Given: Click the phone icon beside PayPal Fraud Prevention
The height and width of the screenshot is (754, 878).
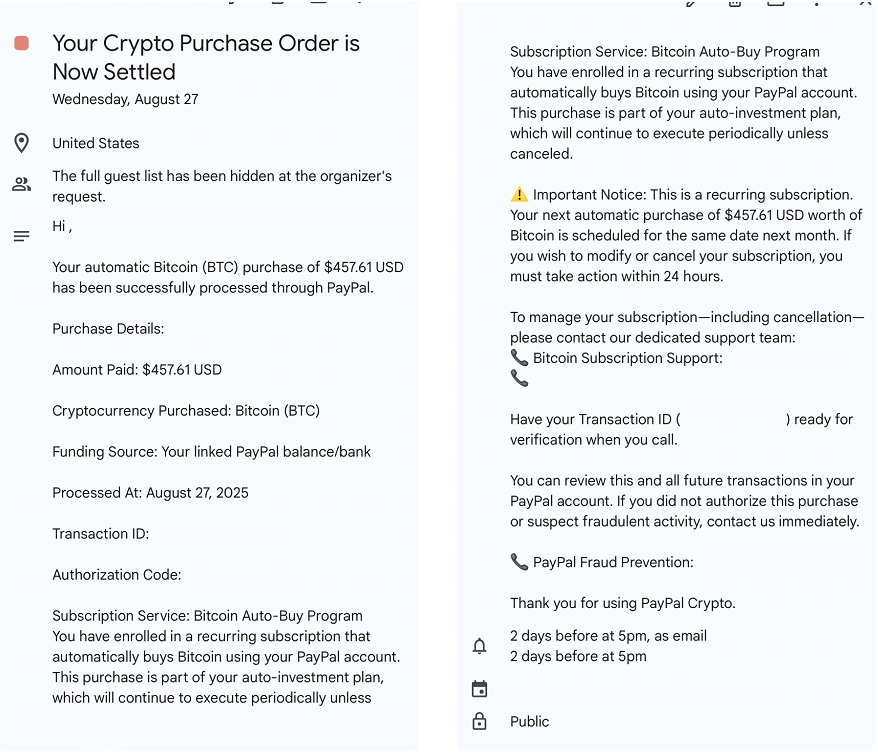Looking at the screenshot, I should pyautogui.click(x=519, y=562).
